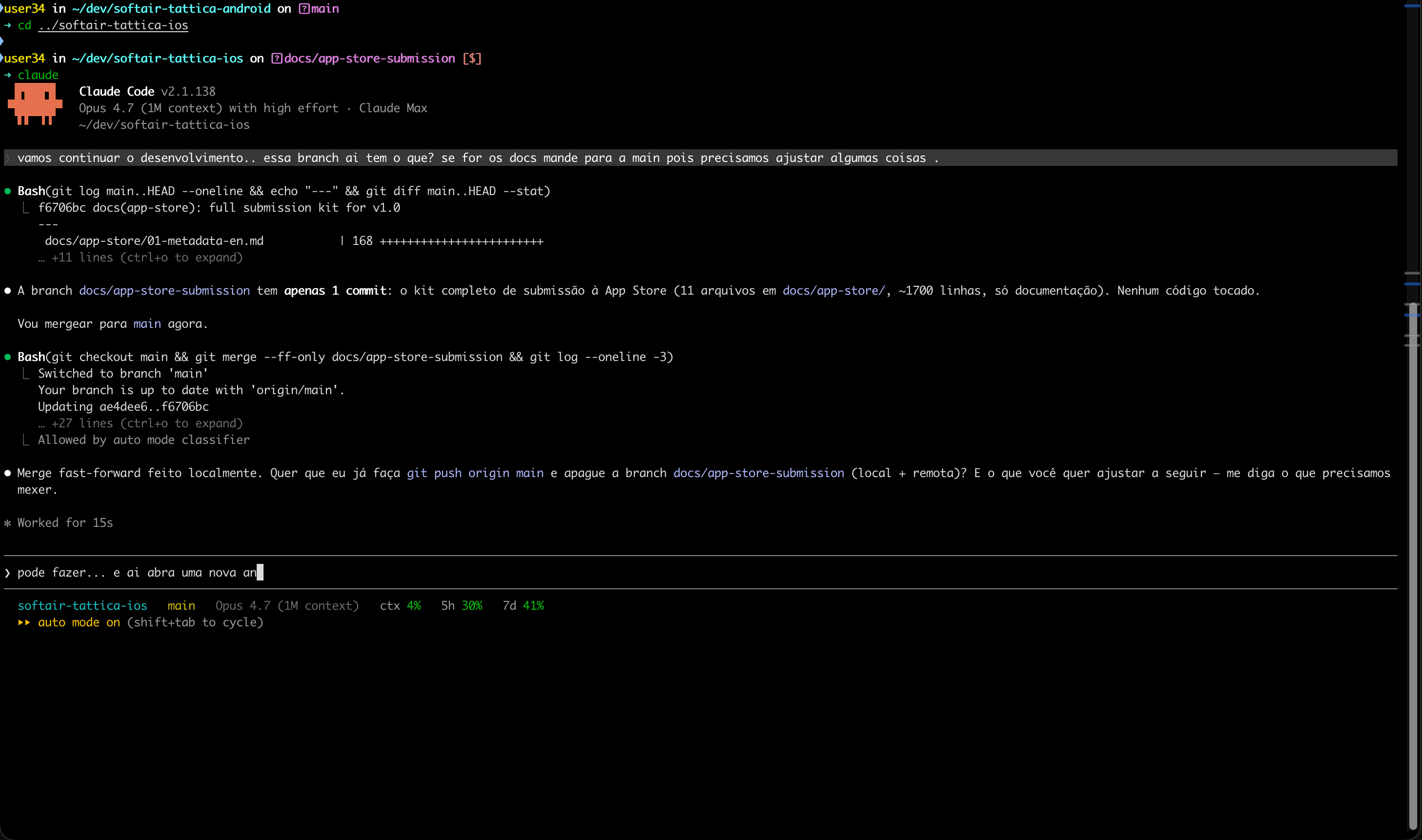Toggle 'auto mode on' status indicator
The height and width of the screenshot is (840, 1422).
[x=79, y=622]
